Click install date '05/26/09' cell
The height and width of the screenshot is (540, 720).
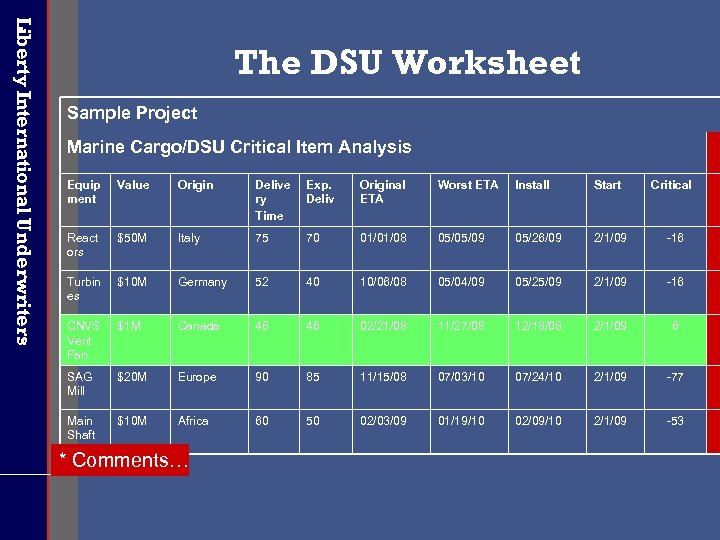547,248
